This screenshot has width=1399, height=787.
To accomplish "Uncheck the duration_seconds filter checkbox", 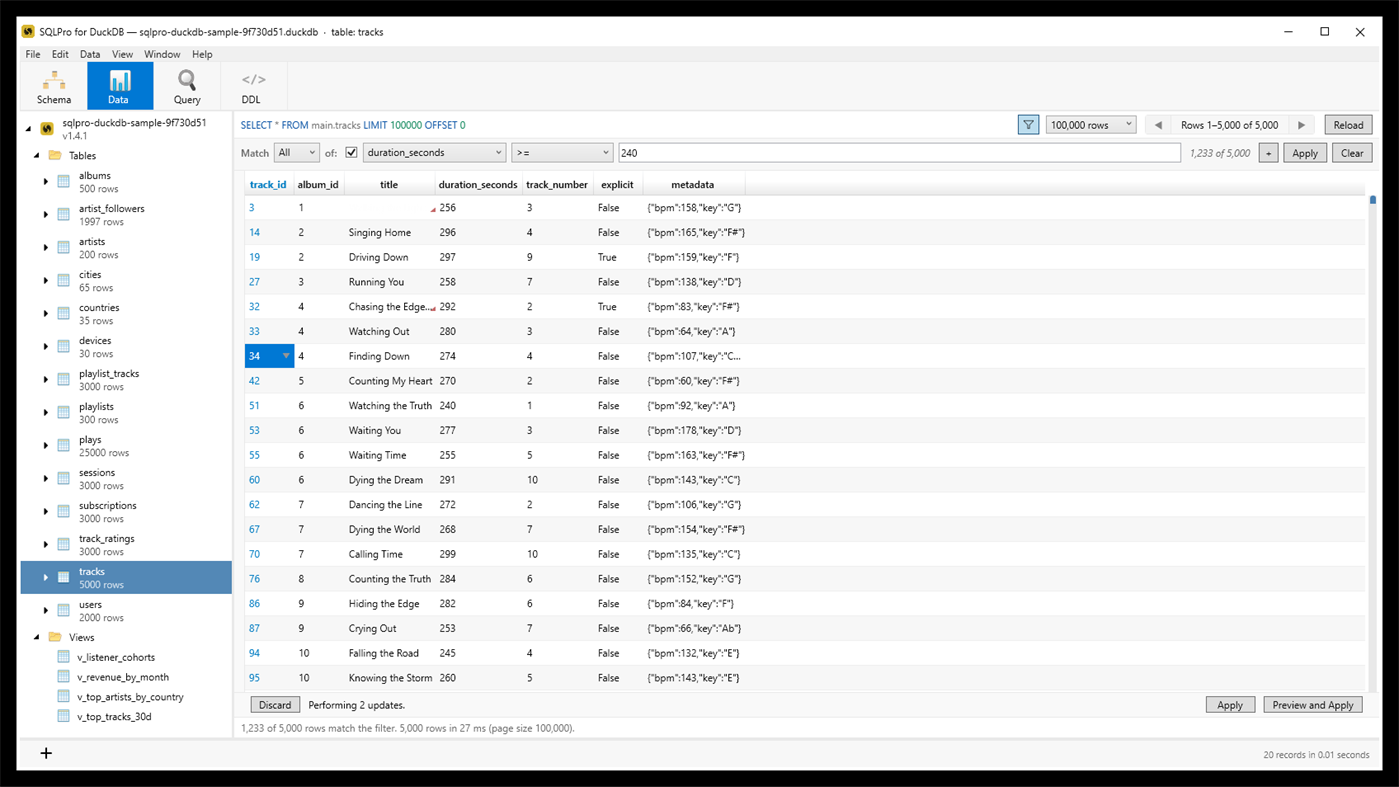I will [351, 153].
